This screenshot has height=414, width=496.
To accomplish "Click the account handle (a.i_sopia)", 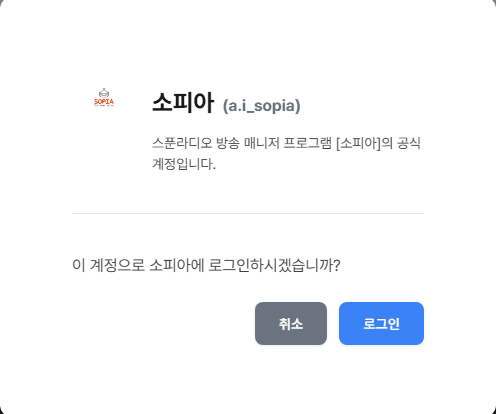I will [262, 106].
